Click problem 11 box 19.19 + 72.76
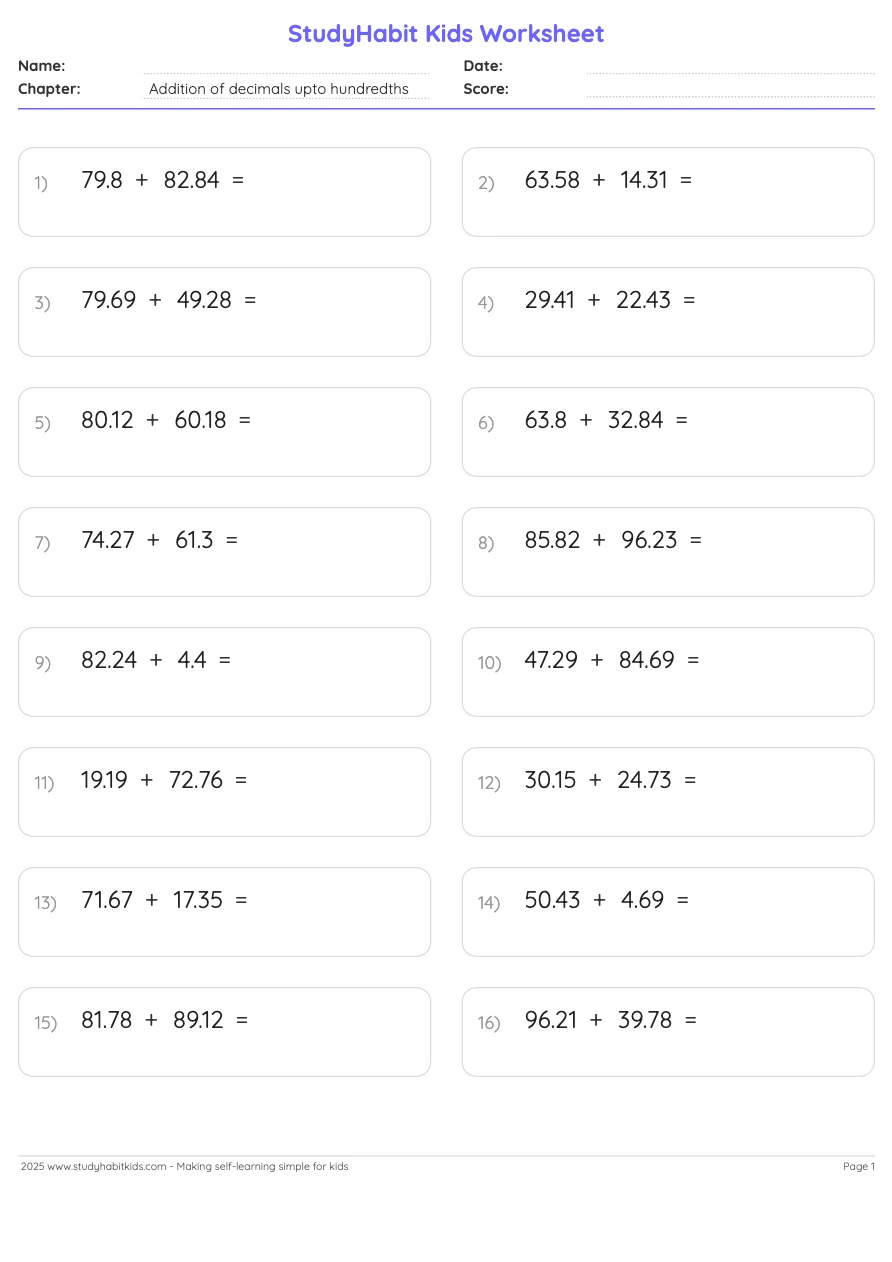892x1262 pixels. 224,792
